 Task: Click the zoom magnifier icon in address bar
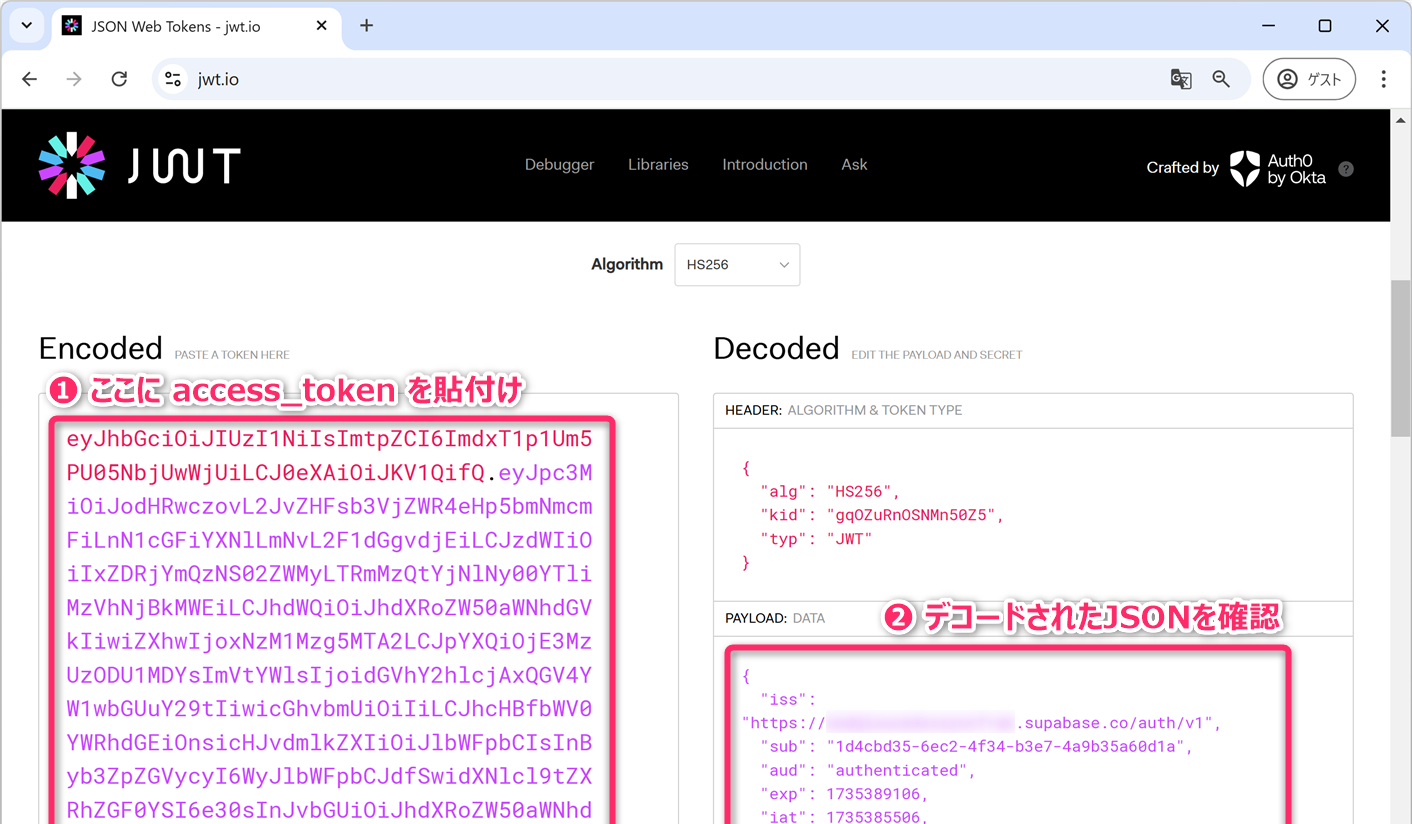point(1221,79)
